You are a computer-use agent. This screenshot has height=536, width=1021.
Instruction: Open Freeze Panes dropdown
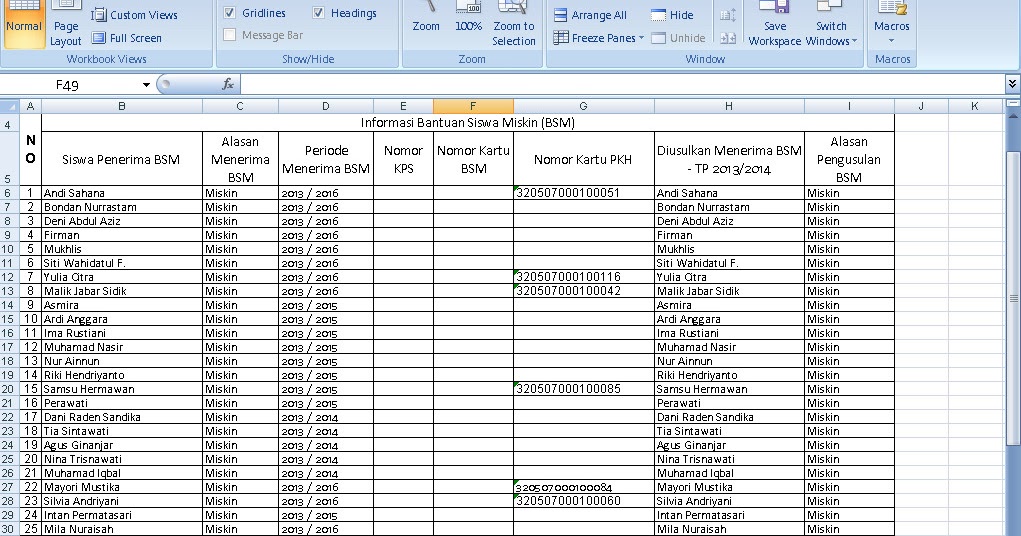pyautogui.click(x=598, y=38)
